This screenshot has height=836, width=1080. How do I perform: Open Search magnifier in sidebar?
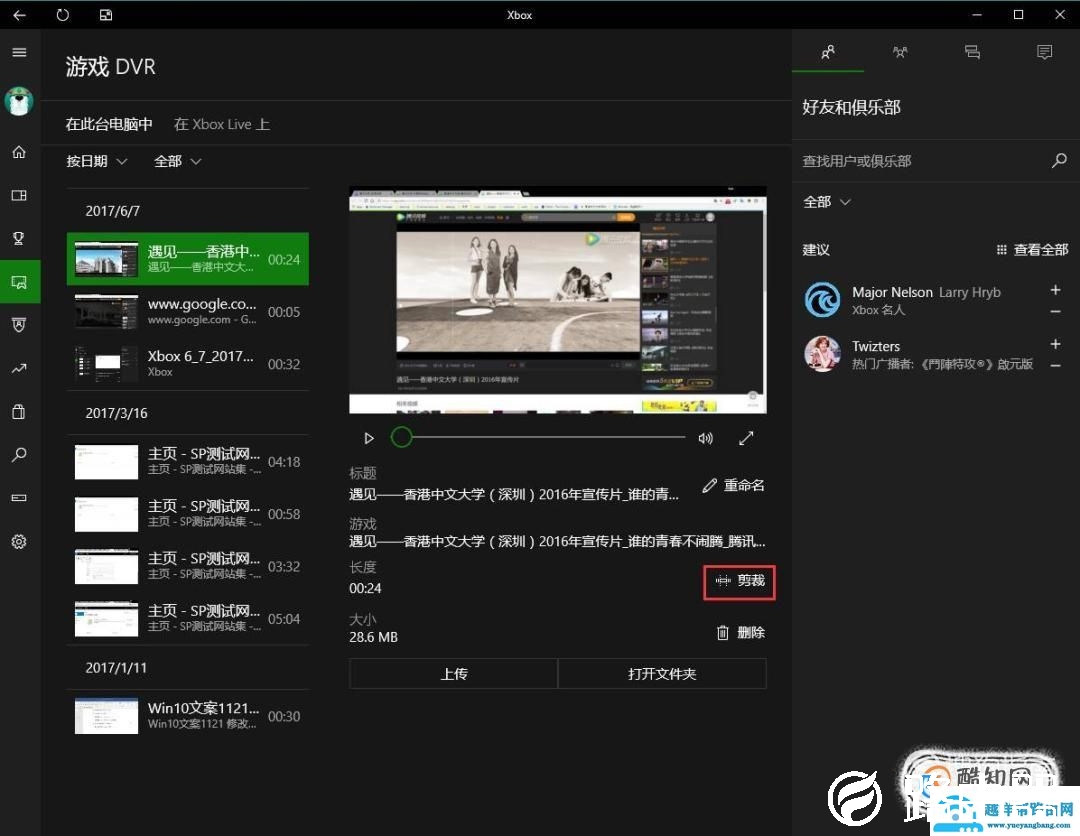tap(19, 454)
